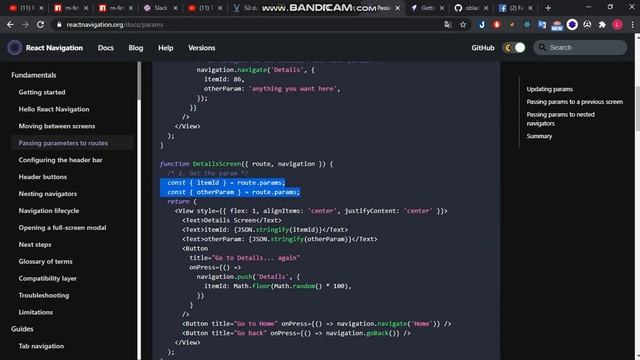Click the 'function DetailsScreen' code line

(x=247, y=164)
